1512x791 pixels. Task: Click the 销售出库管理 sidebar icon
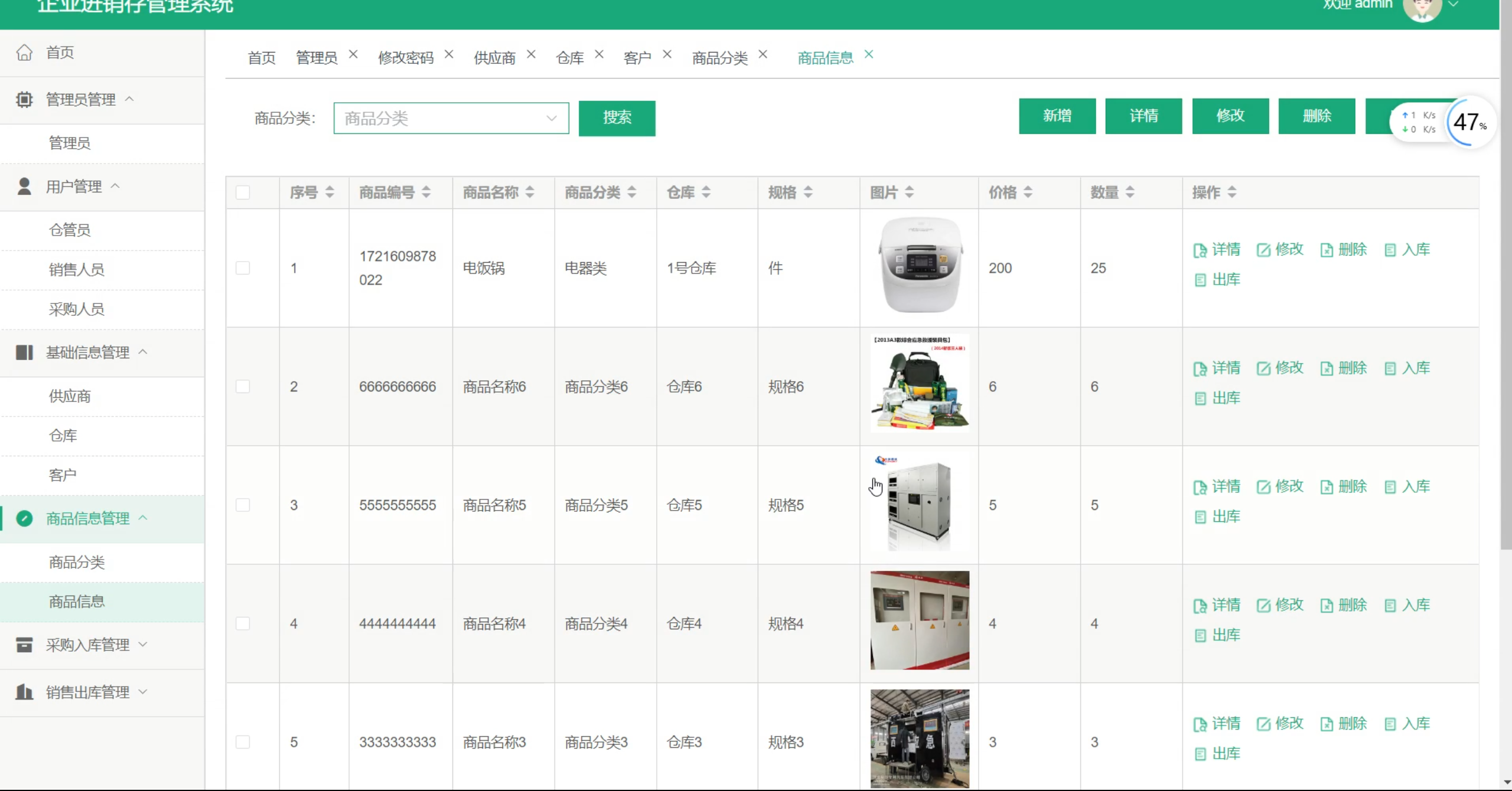click(24, 692)
